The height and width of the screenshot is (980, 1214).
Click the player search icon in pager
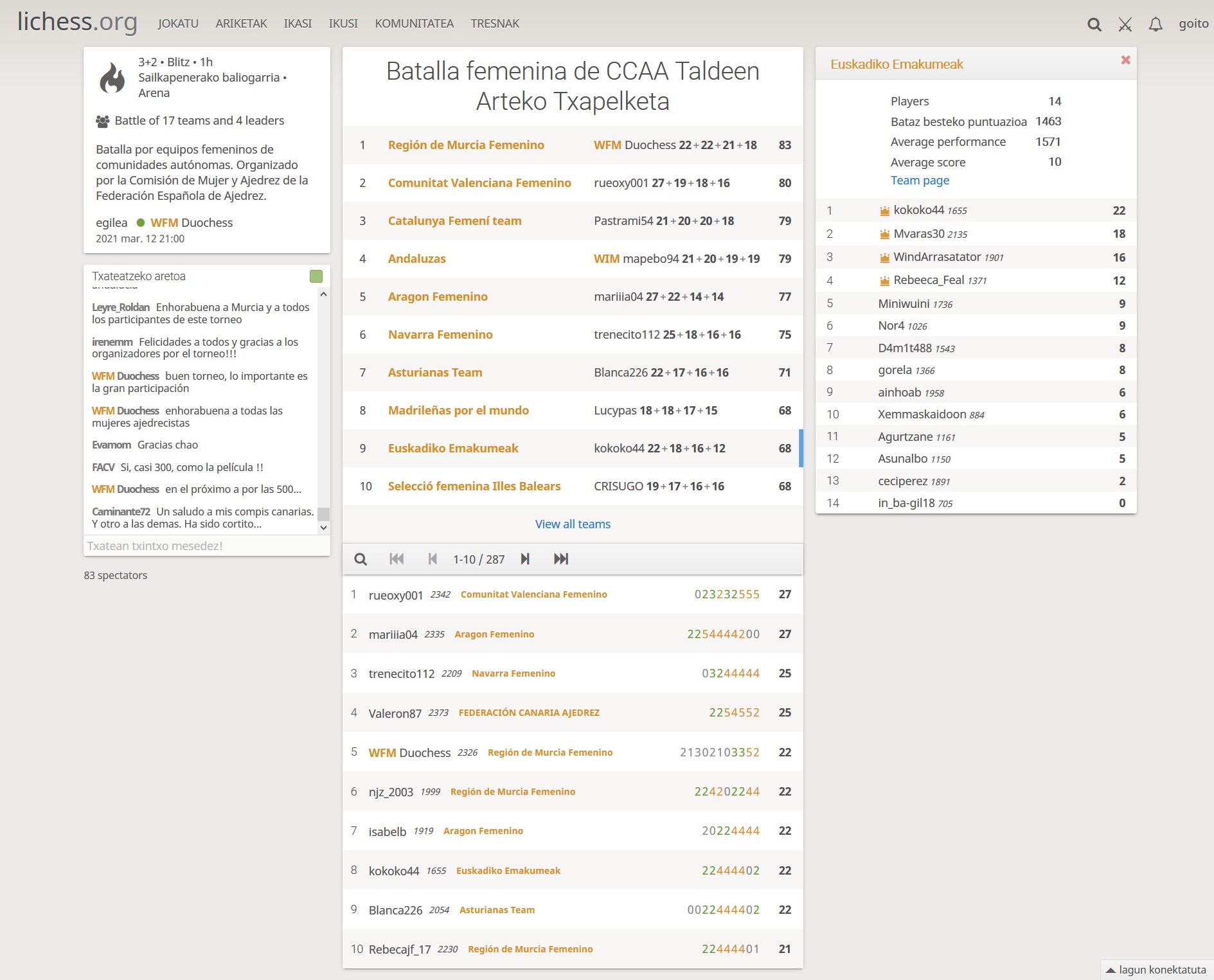(x=361, y=559)
